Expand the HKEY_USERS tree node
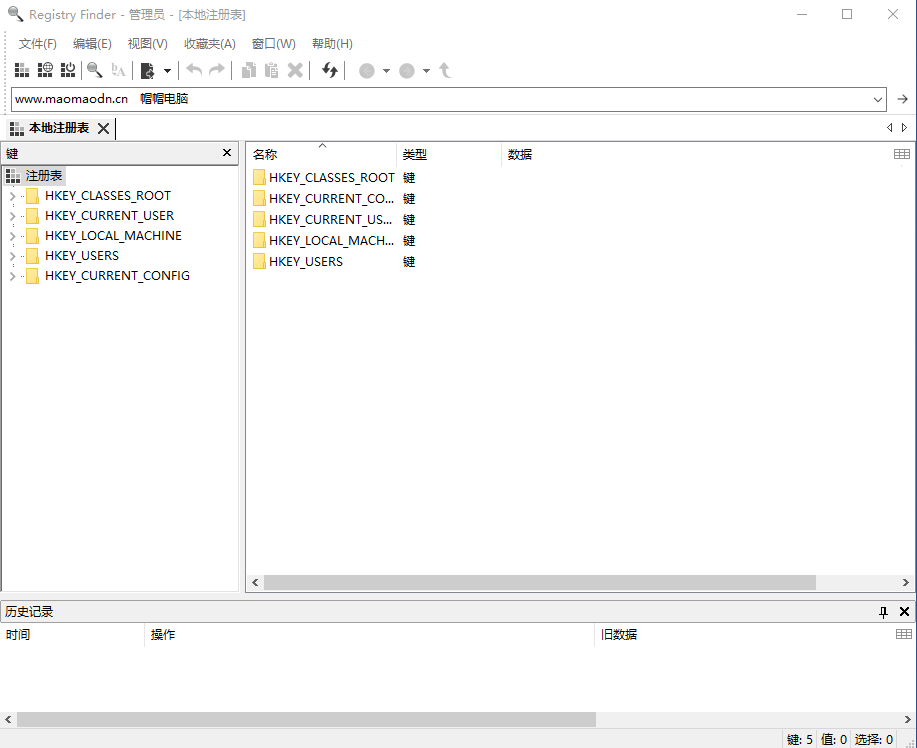The height and width of the screenshot is (748, 917). (12, 256)
